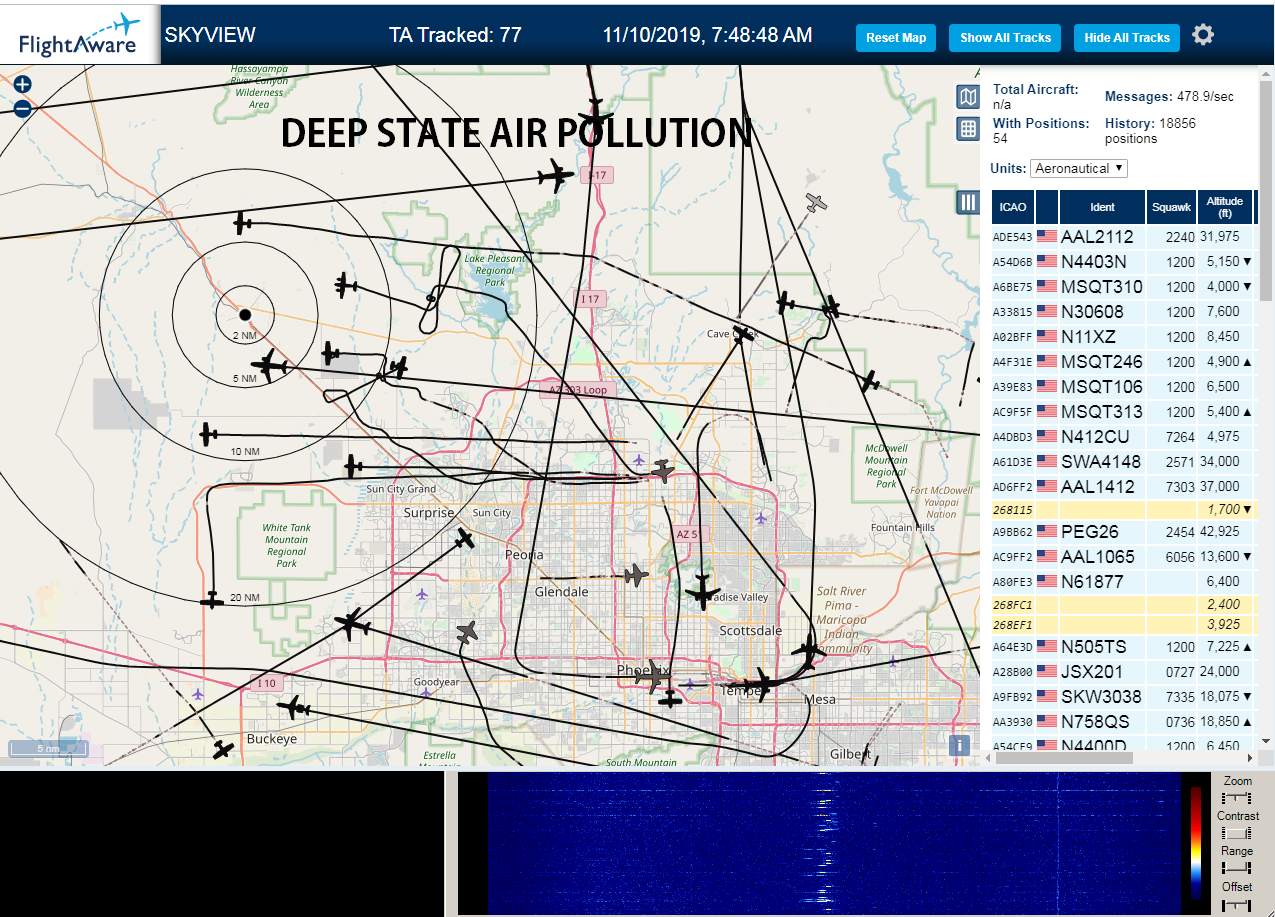Image resolution: width=1275 pixels, height=917 pixels.
Task: Click the receiver site dot at range rings center
Action: click(x=245, y=315)
